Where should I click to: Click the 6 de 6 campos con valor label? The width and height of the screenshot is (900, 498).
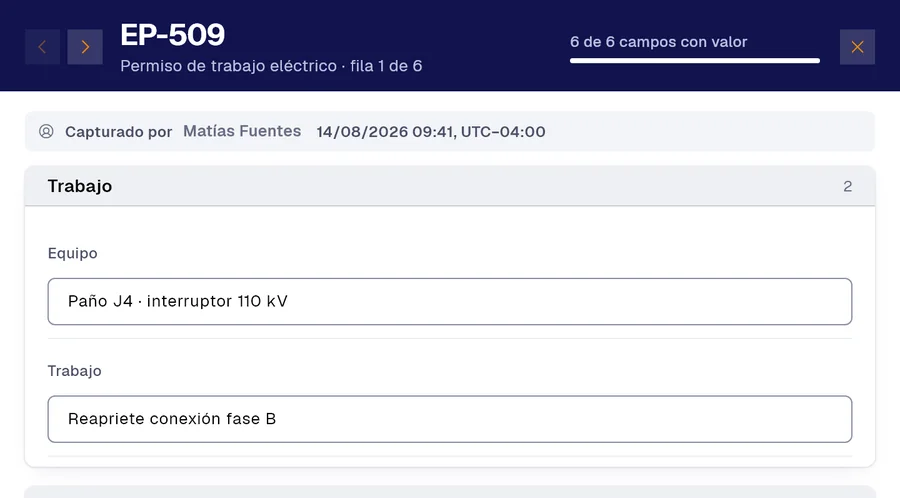[x=658, y=42]
